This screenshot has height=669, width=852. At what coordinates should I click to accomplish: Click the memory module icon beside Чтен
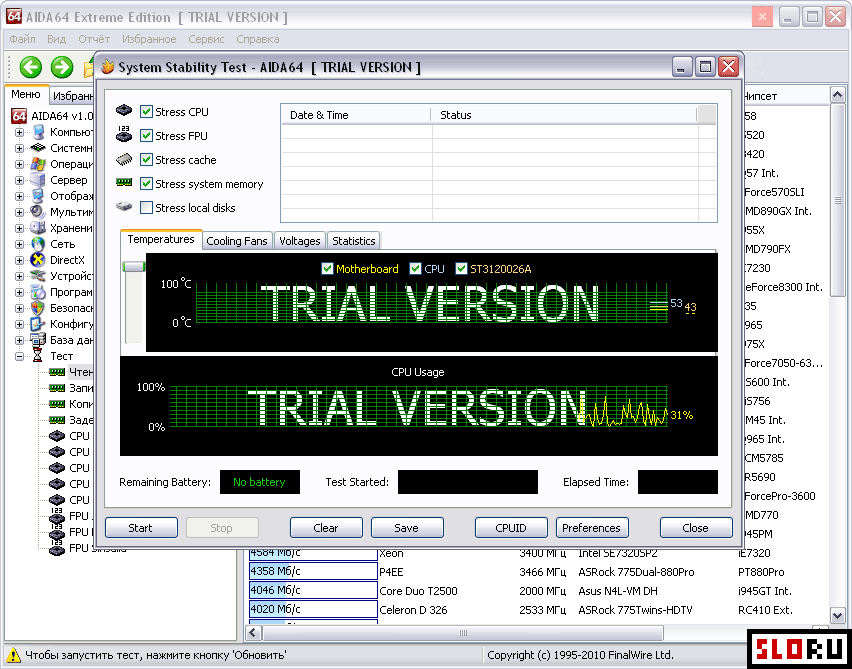[57, 372]
